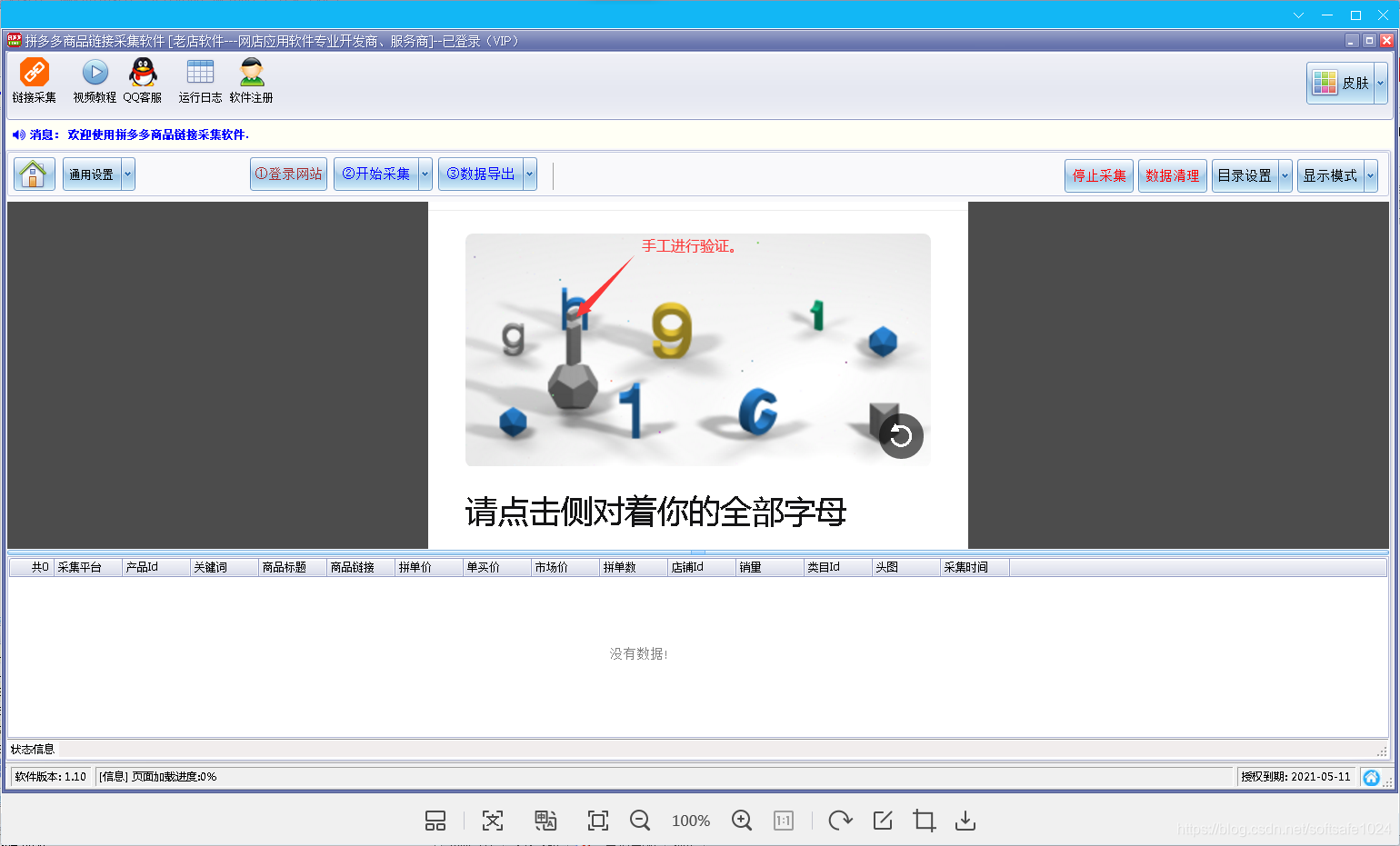This screenshot has height=846, width=1400.
Task: Click the 皮肤 skin button
Action: coord(1341,83)
